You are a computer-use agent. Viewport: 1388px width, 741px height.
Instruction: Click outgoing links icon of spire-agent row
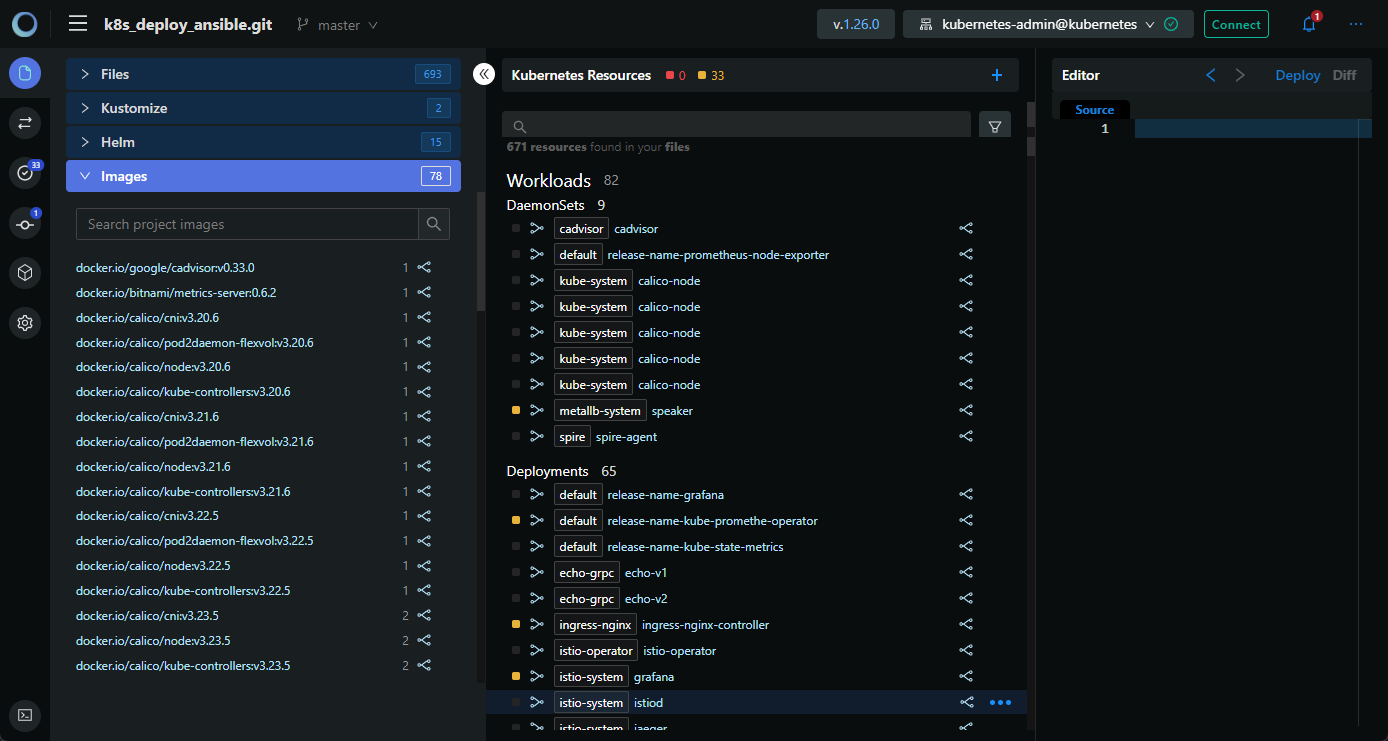pyautogui.click(x=966, y=437)
